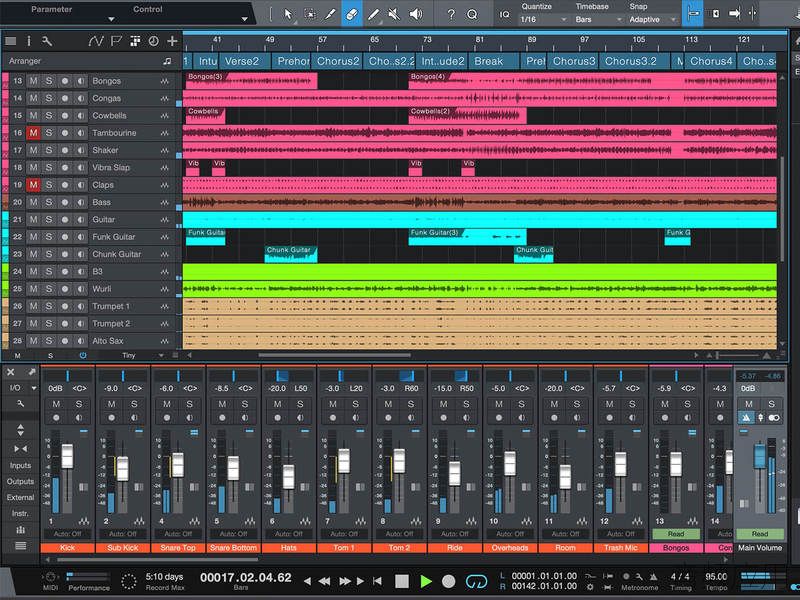Show the Inputs panel in mixer

click(x=20, y=465)
